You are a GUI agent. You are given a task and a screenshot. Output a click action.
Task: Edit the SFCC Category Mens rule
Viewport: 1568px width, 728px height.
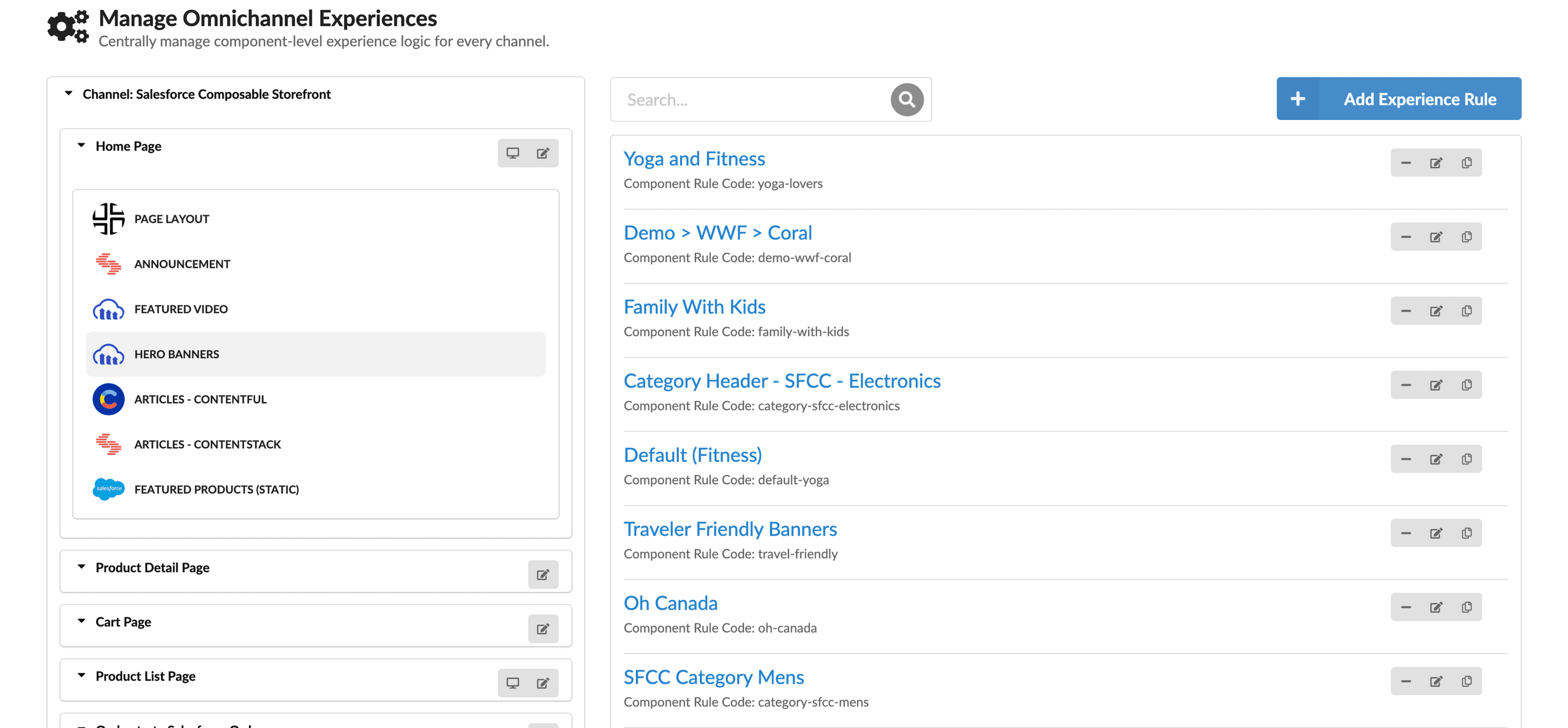[1436, 681]
